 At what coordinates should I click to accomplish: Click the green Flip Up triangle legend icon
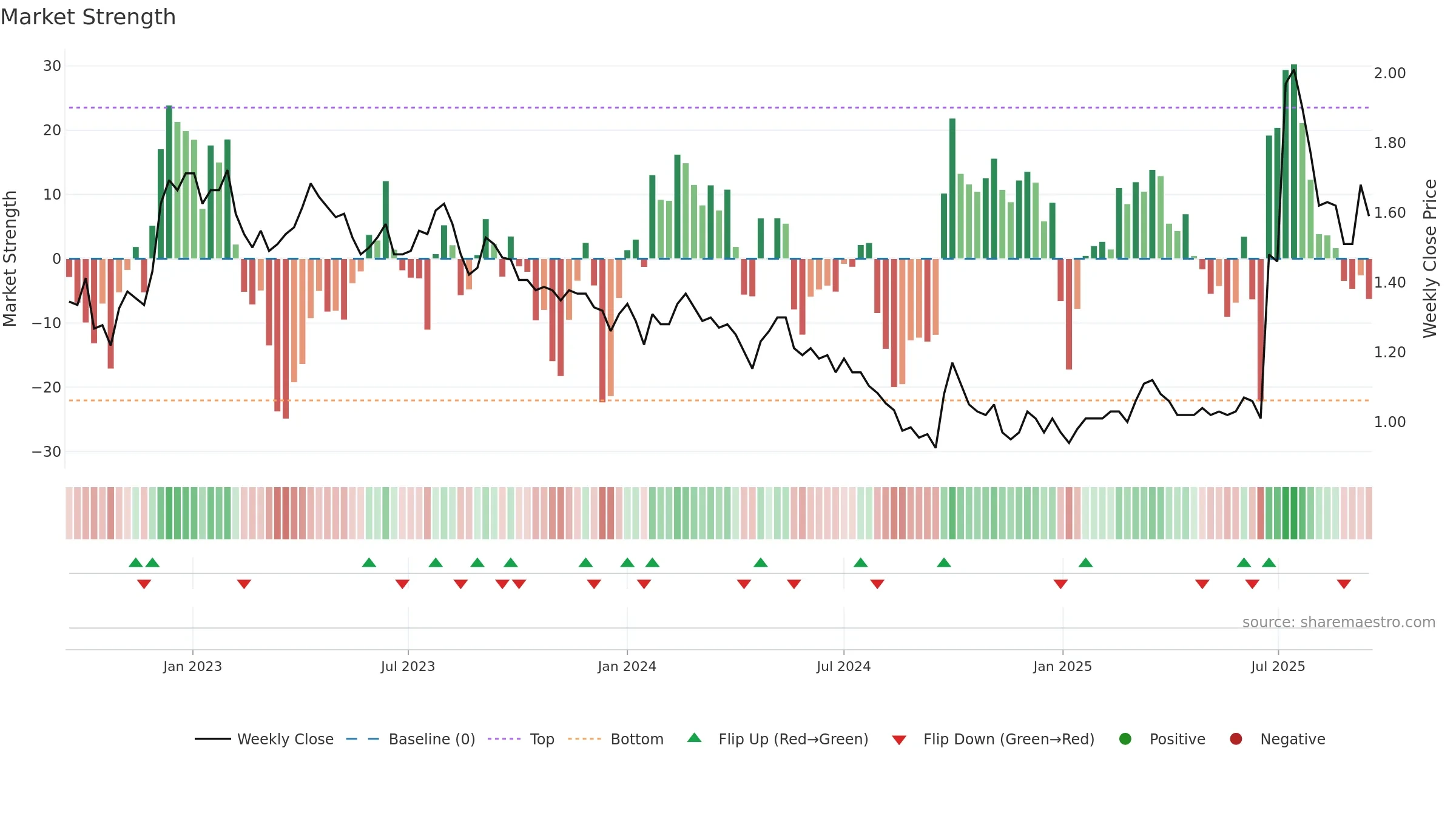coord(695,738)
